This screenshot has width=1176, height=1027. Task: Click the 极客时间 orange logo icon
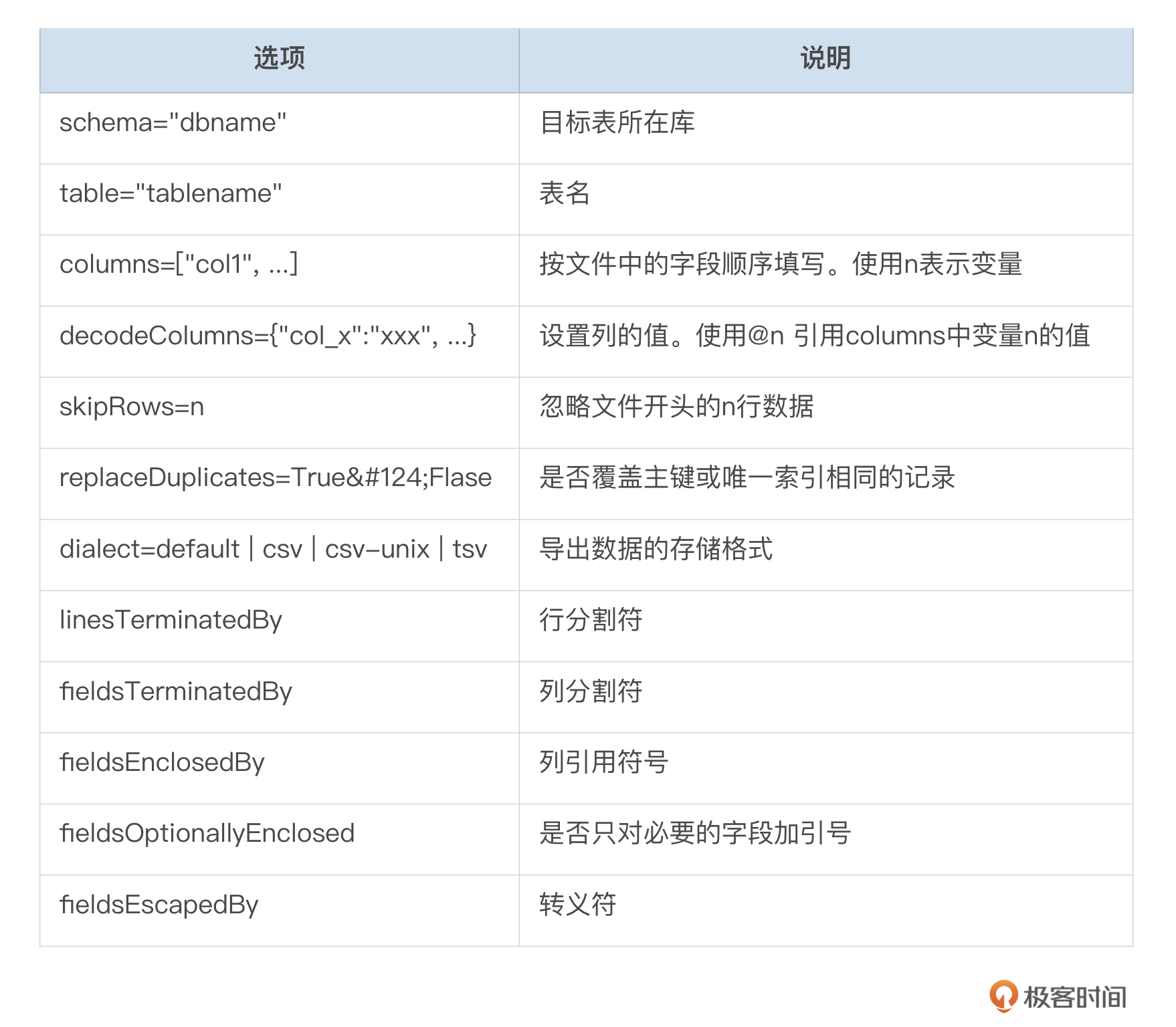[1003, 996]
